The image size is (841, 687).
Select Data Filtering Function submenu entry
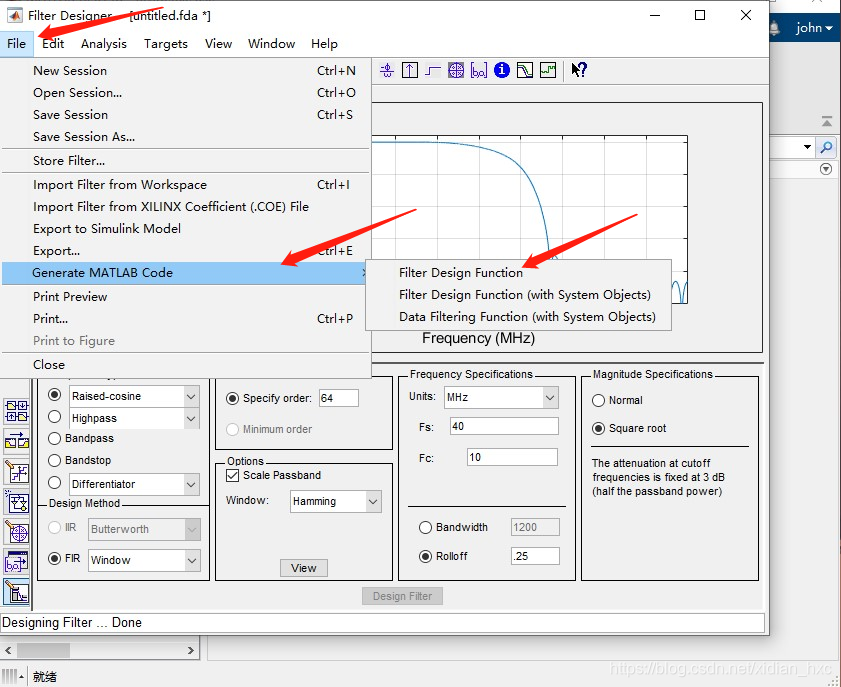[527, 317]
